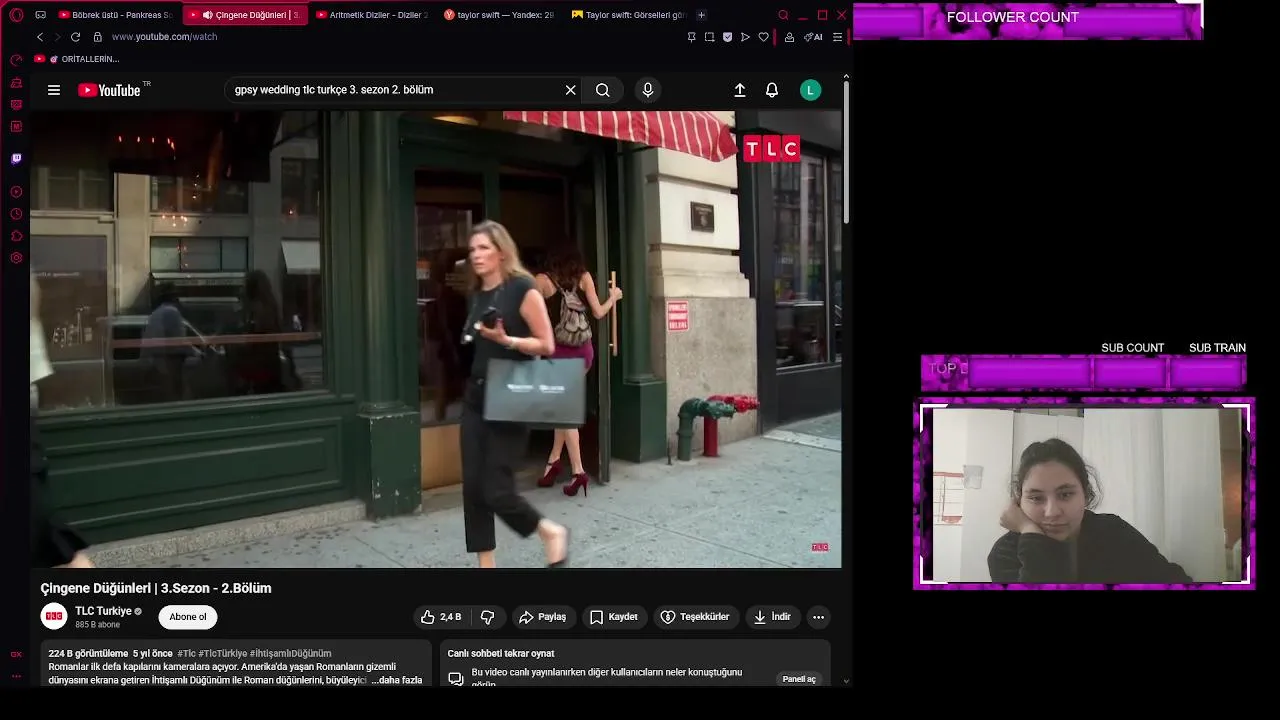Image resolution: width=1280 pixels, height=720 pixels.
Task: Click the video title Çingene Düğünleri text
Action: click(156, 588)
